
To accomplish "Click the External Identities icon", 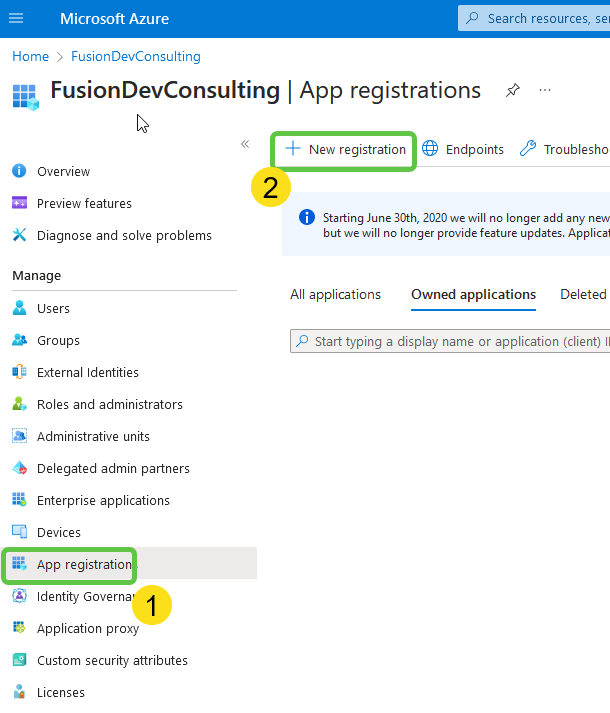I will [19, 372].
